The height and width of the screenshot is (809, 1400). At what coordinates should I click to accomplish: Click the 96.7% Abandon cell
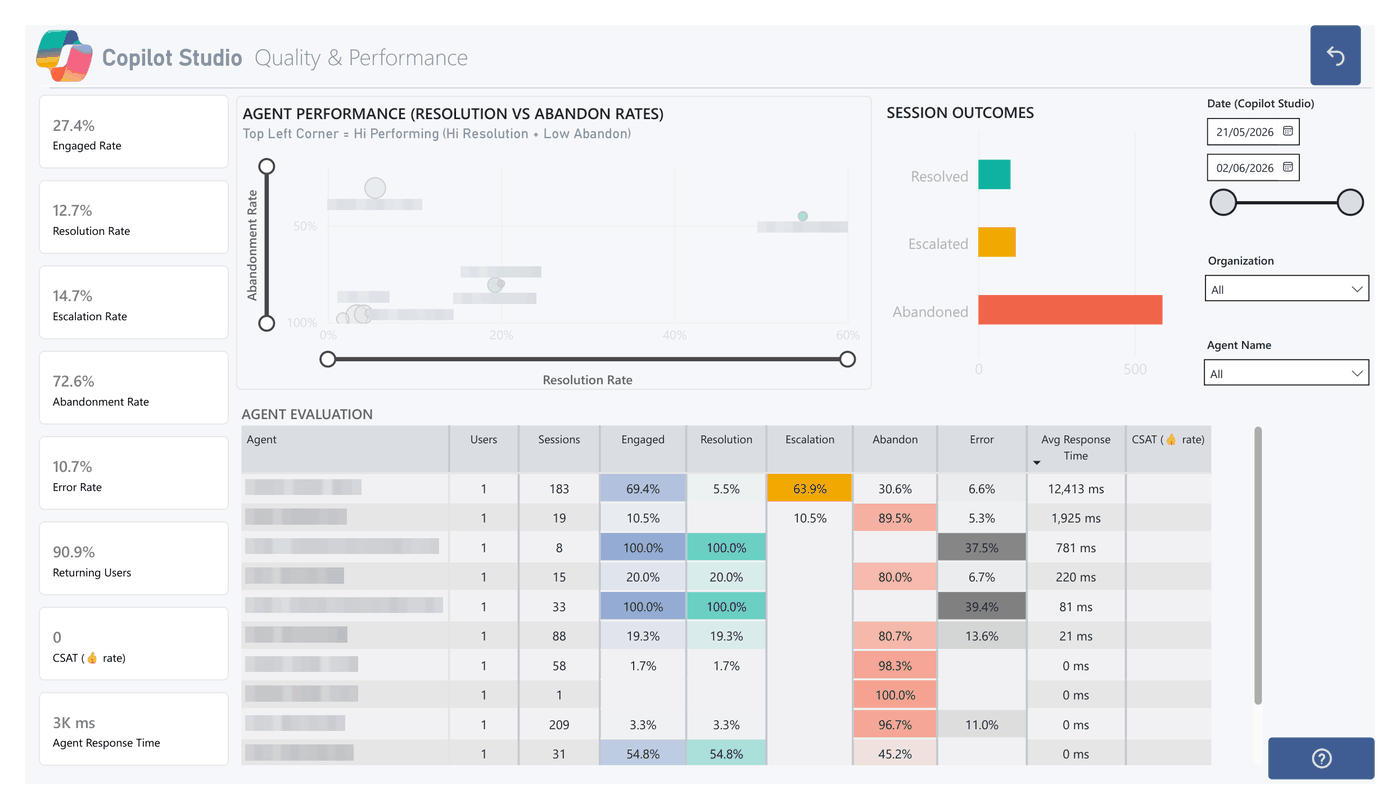(x=895, y=724)
